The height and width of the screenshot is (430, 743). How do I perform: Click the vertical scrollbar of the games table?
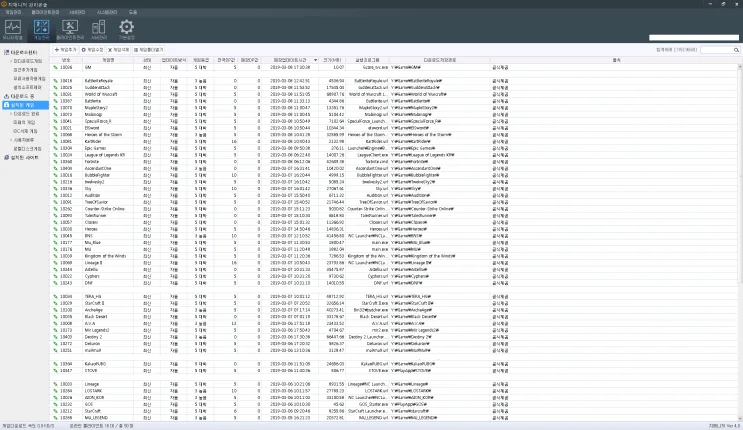(740, 241)
